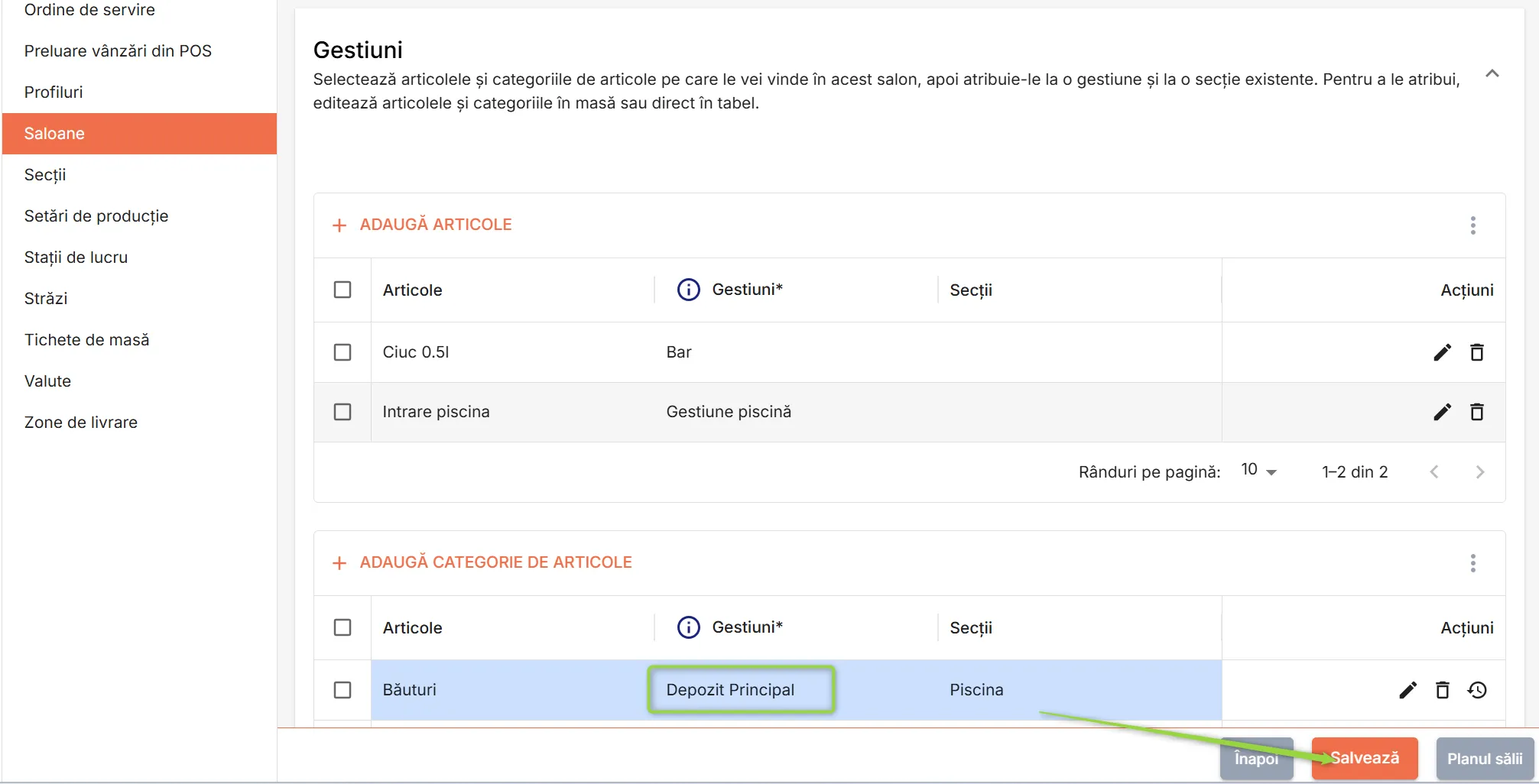Open Profiluri in the sidebar
This screenshot has height=784, width=1539.
pyautogui.click(x=139, y=92)
